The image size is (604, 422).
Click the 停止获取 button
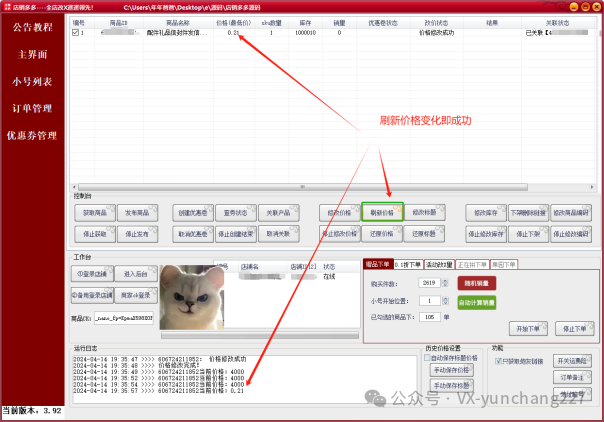point(95,234)
